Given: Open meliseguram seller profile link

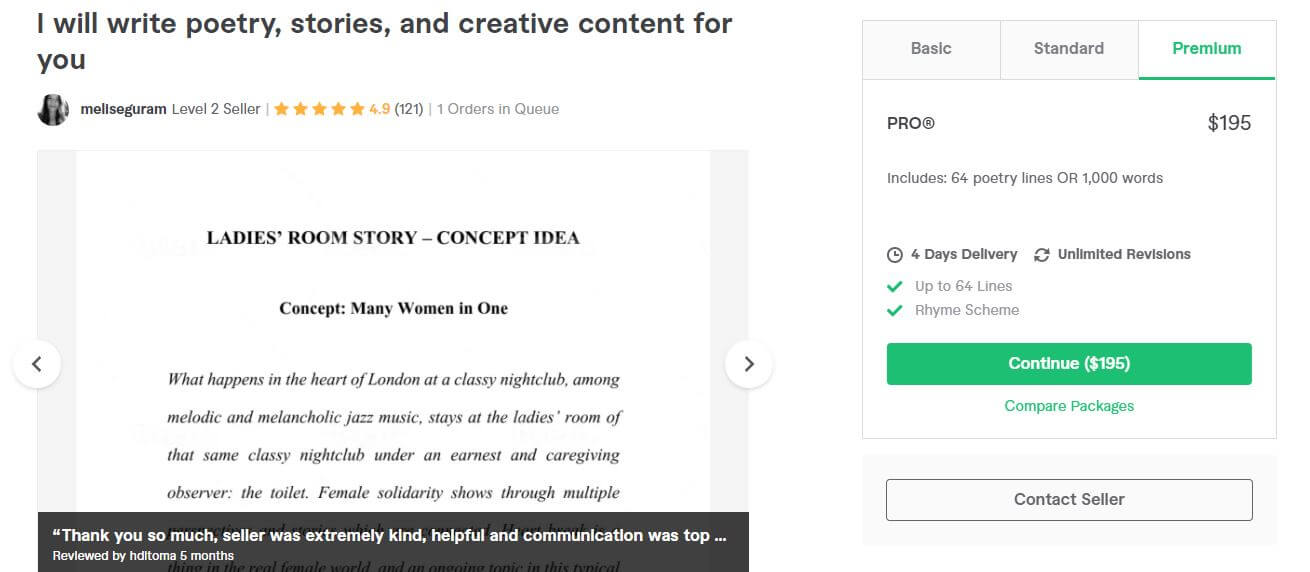Looking at the screenshot, I should pyautogui.click(x=123, y=109).
